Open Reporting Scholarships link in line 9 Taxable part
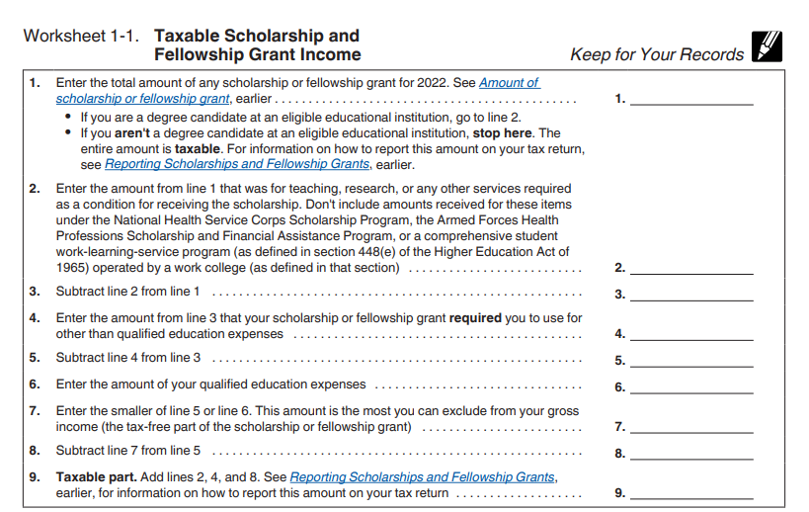 pyautogui.click(x=422, y=477)
